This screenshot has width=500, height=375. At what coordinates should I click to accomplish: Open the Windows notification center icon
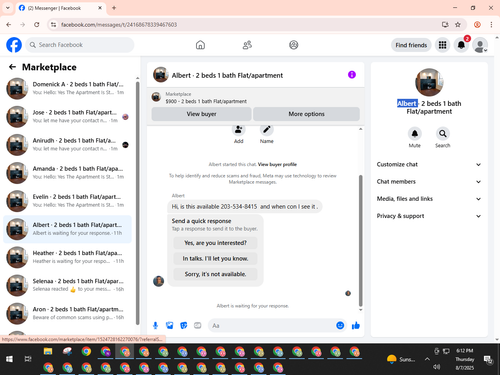coord(488,359)
